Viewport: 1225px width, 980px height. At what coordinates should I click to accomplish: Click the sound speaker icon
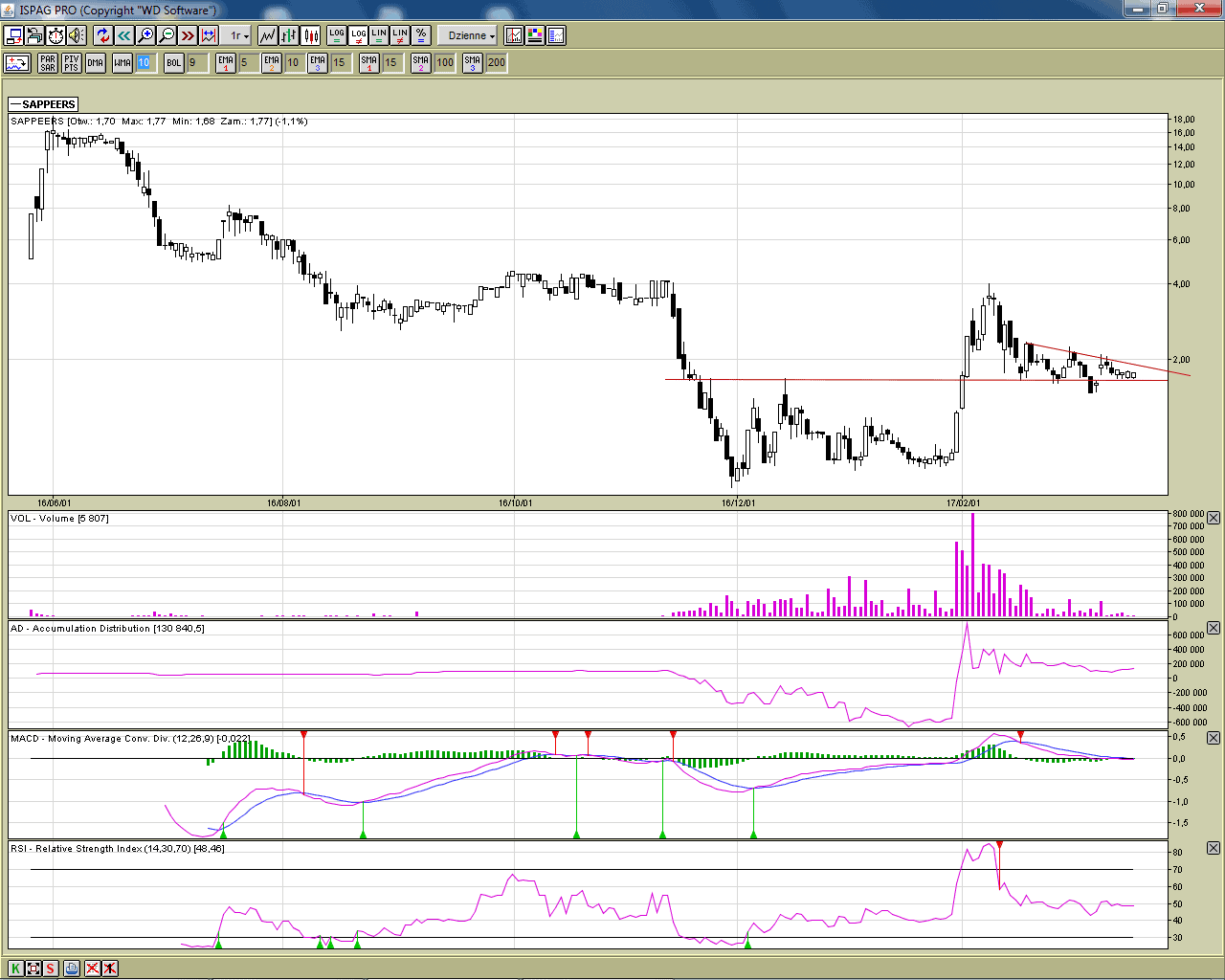(77, 35)
